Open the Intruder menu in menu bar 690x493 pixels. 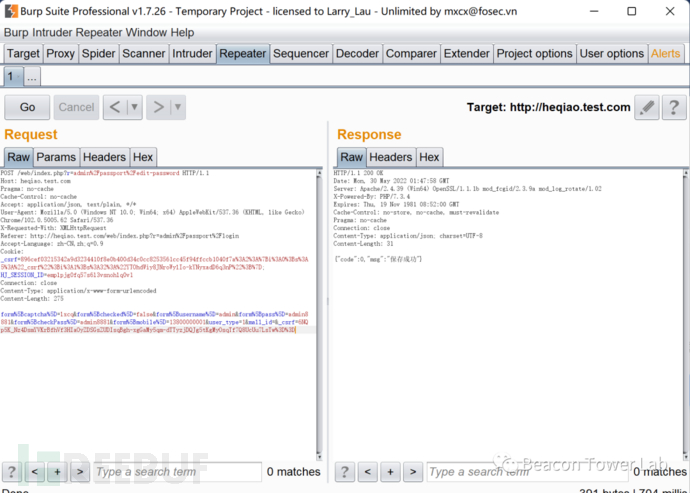pos(51,33)
